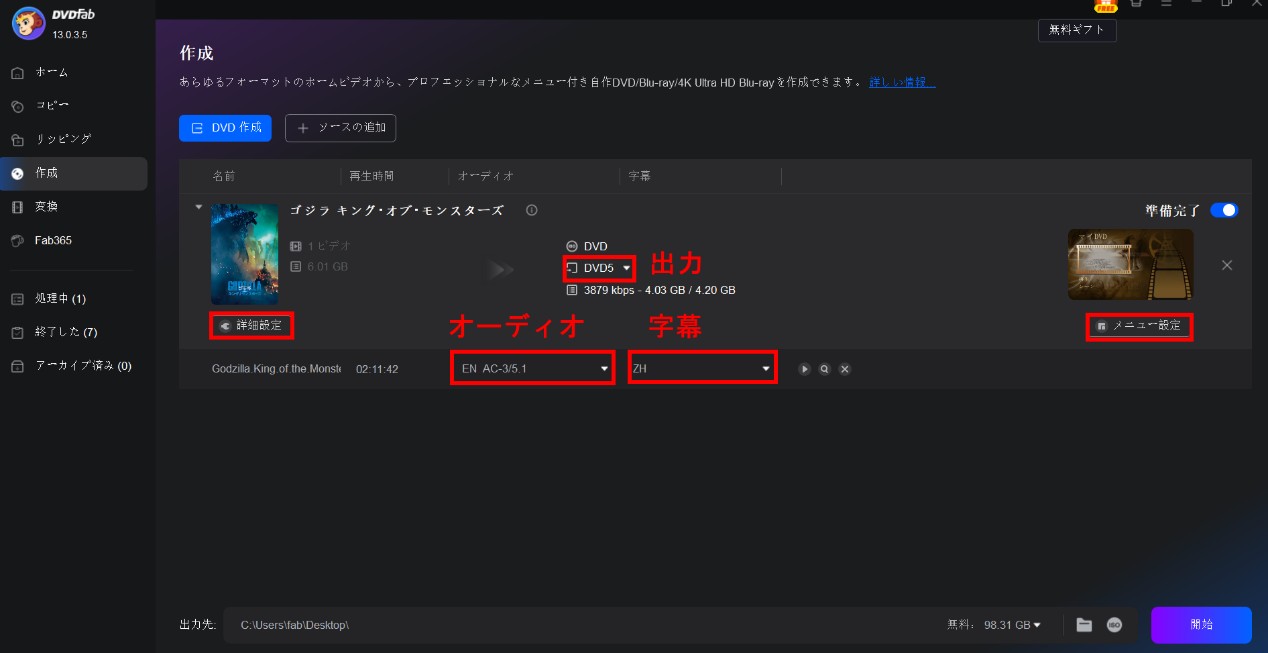
Task: Delete the title row with X icon
Action: click(x=844, y=369)
